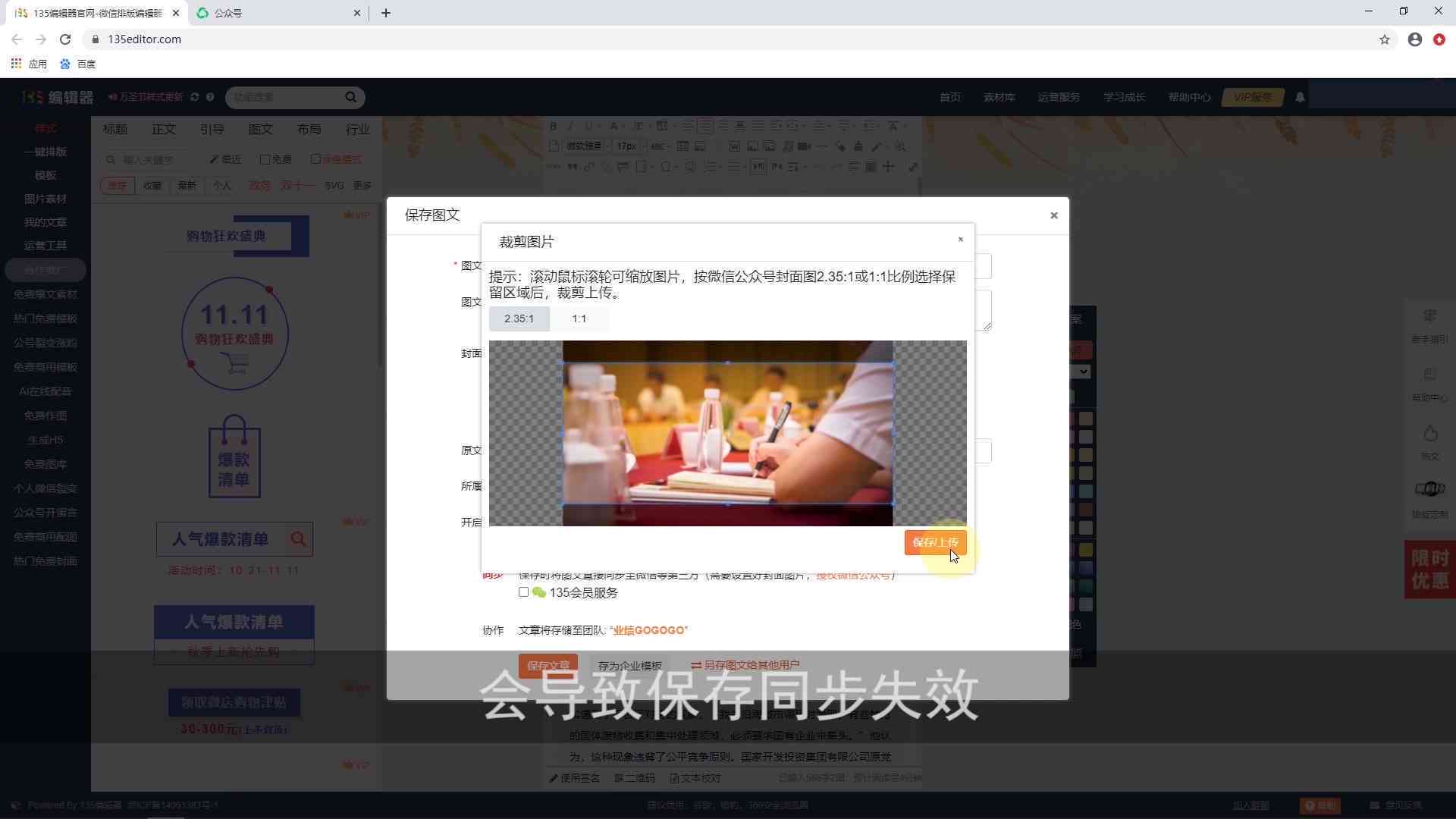The image size is (1456, 819).
Task: Click the 存为企业模板 button
Action: pos(629,666)
